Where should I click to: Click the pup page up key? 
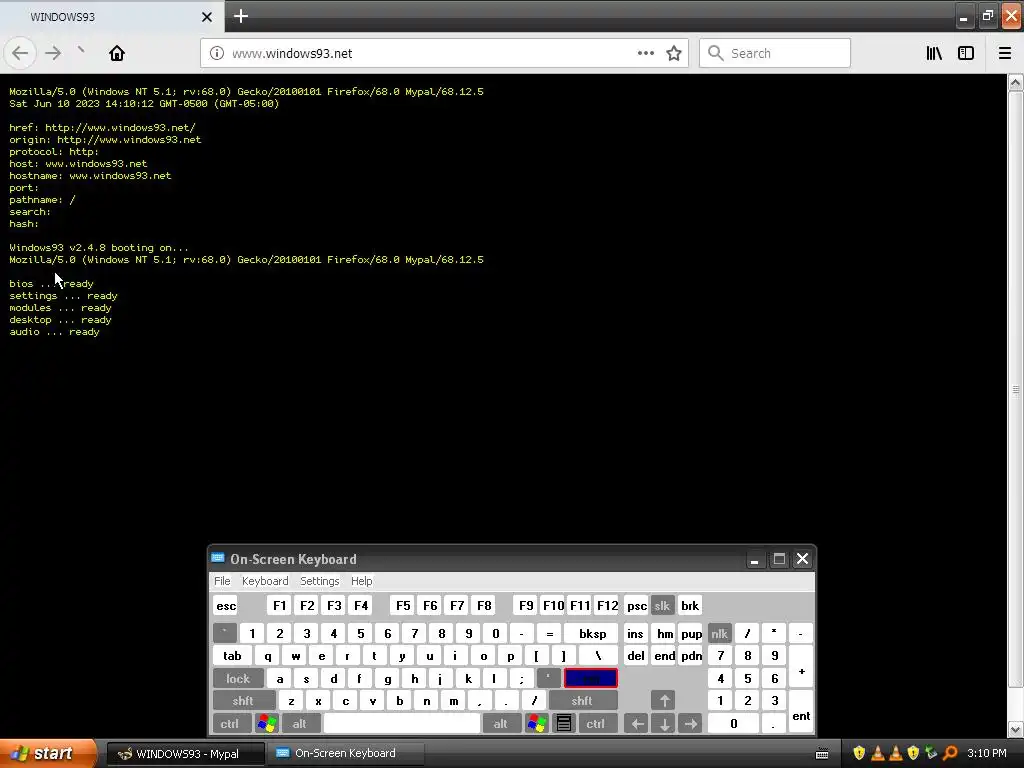click(x=691, y=633)
